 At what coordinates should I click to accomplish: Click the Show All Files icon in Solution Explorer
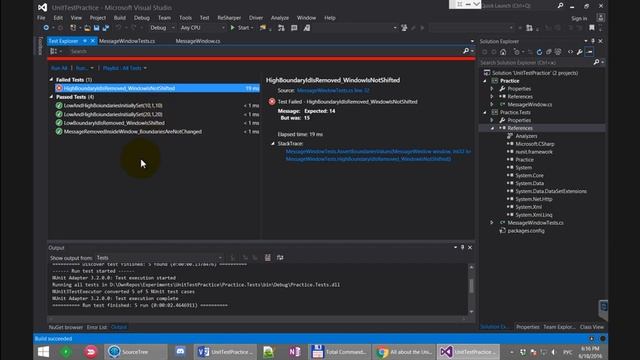tap(558, 52)
